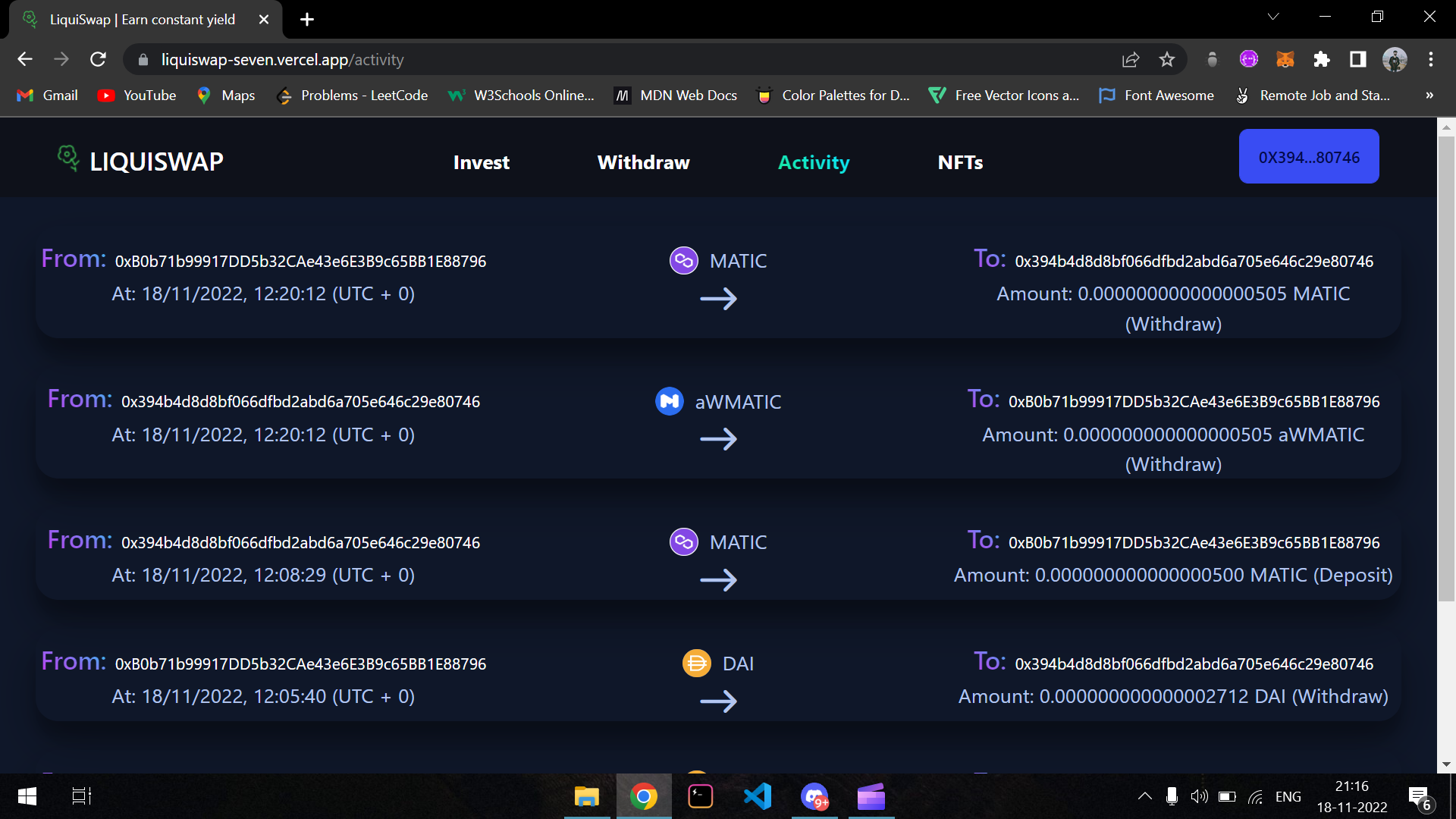Click the 0X394...80746 wallet button

(x=1308, y=157)
